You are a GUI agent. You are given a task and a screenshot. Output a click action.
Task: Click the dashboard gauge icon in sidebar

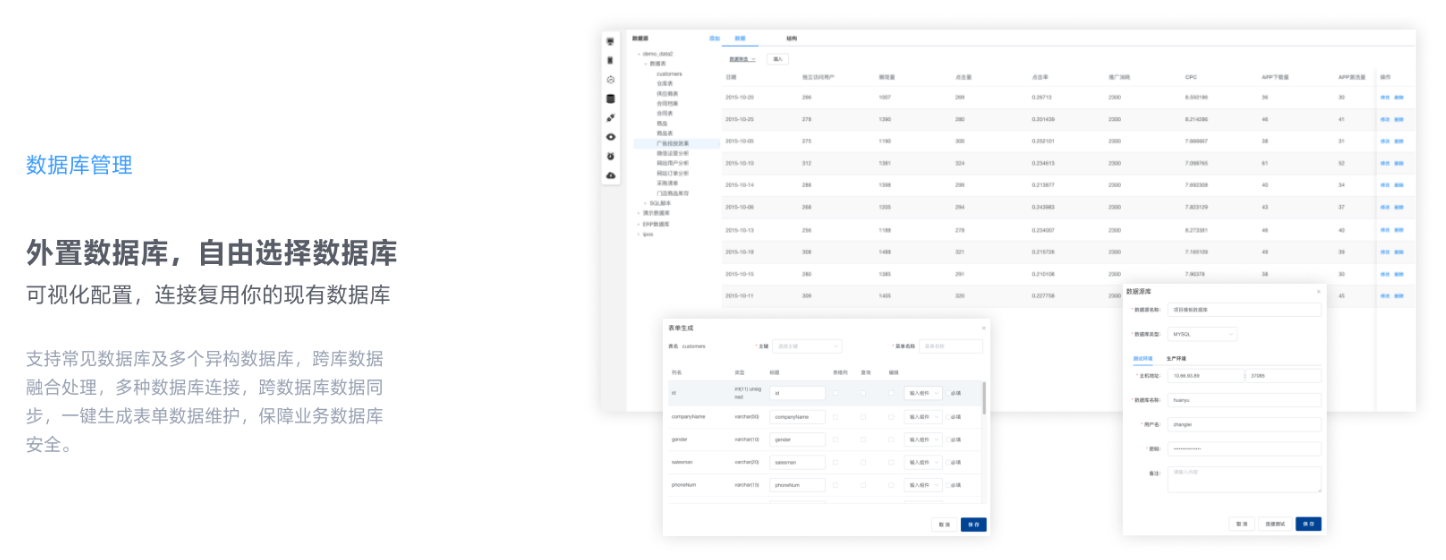[x=610, y=79]
